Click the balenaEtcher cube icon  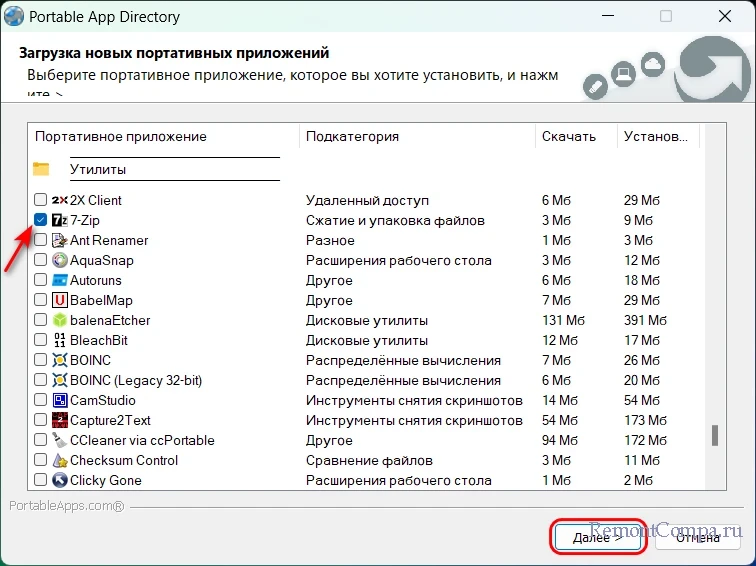(x=59, y=320)
